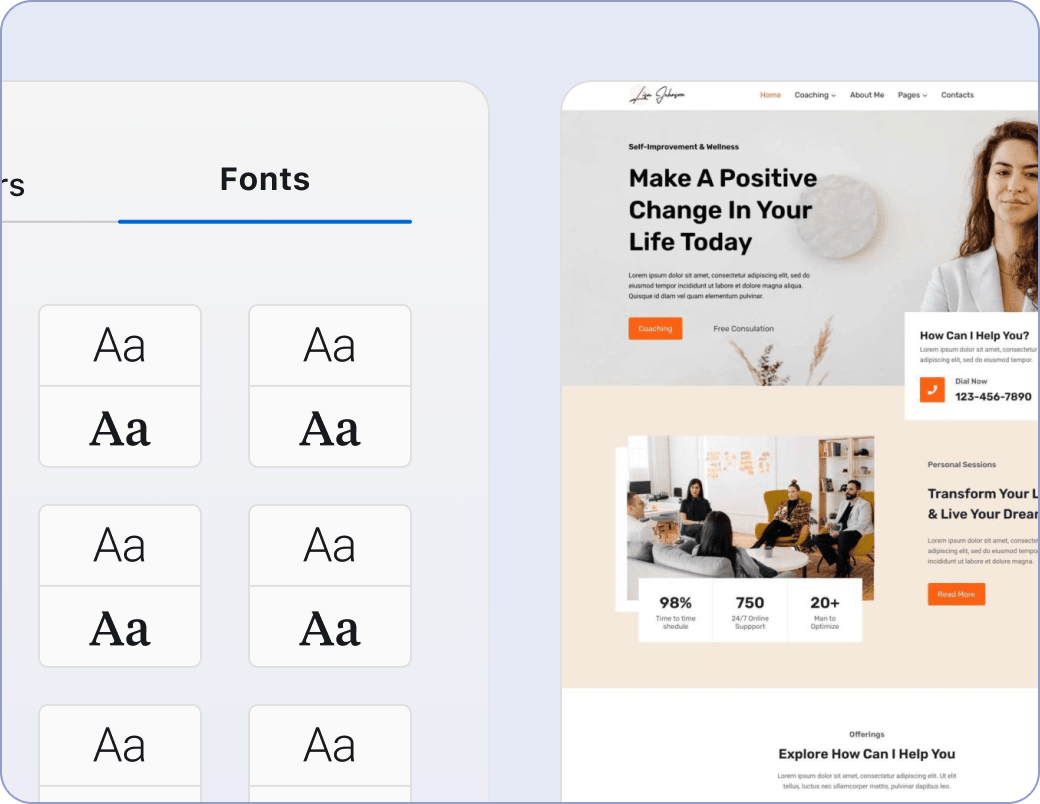Open the Contacts page link
Screen dimensions: 1040x804
pos(957,95)
